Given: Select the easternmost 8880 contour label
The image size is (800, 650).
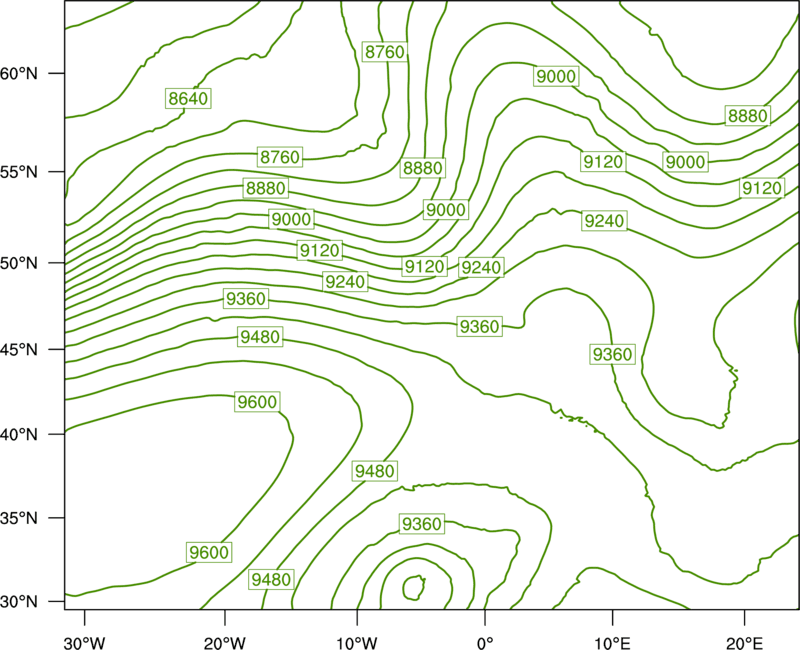Looking at the screenshot, I should pos(747,116).
